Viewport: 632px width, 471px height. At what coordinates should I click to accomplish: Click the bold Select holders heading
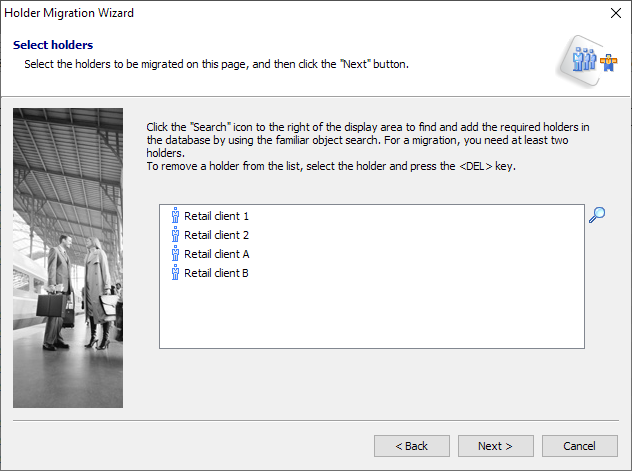53,45
